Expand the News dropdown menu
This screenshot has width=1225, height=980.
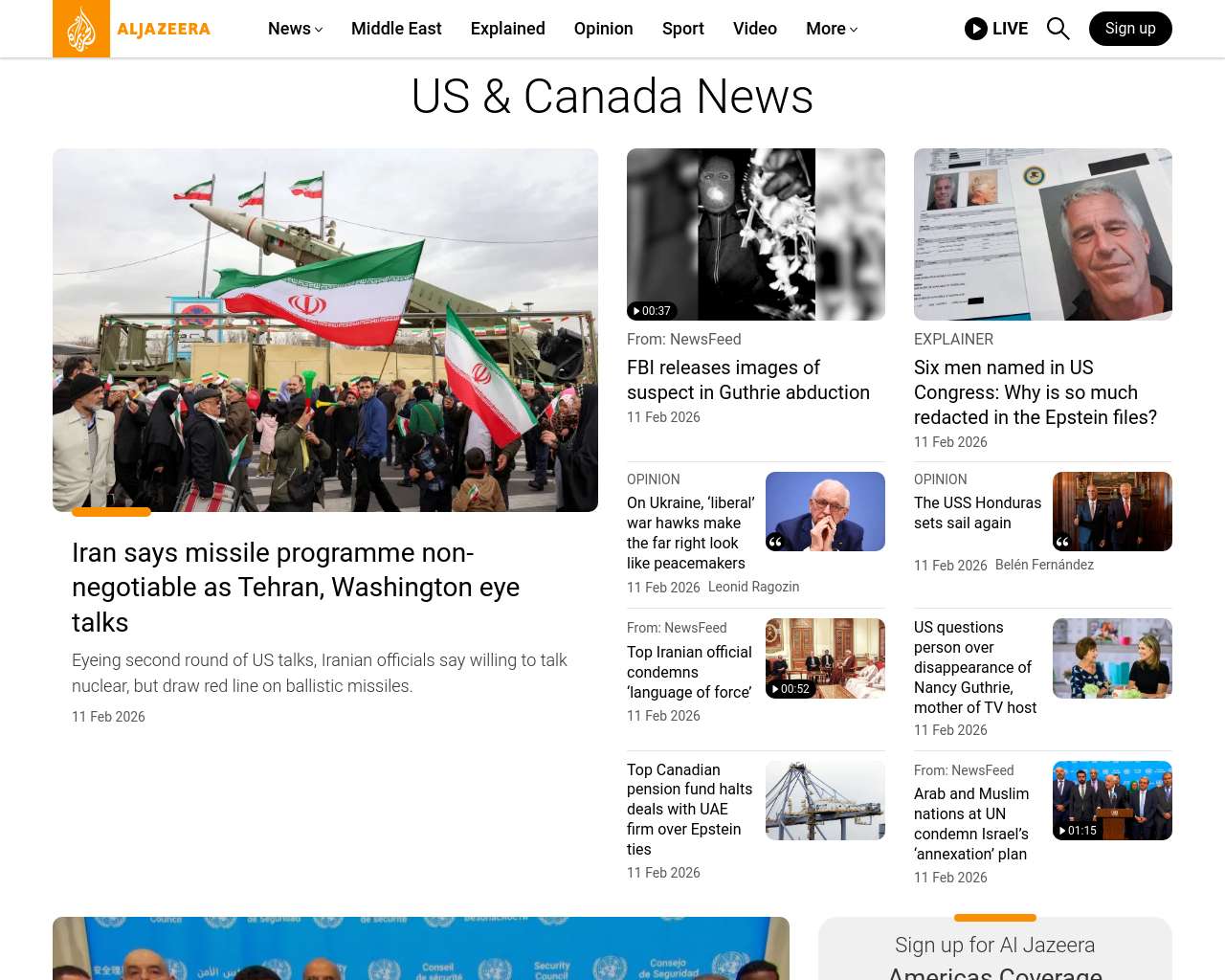(x=295, y=29)
